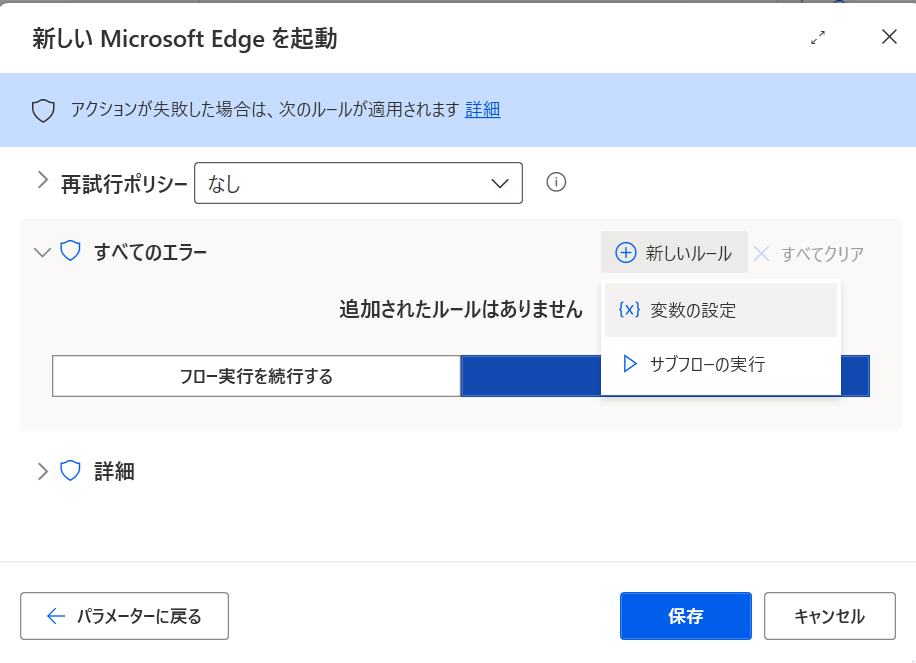Collapse the すべてのエラー section
916x663 pixels.
tap(42, 252)
